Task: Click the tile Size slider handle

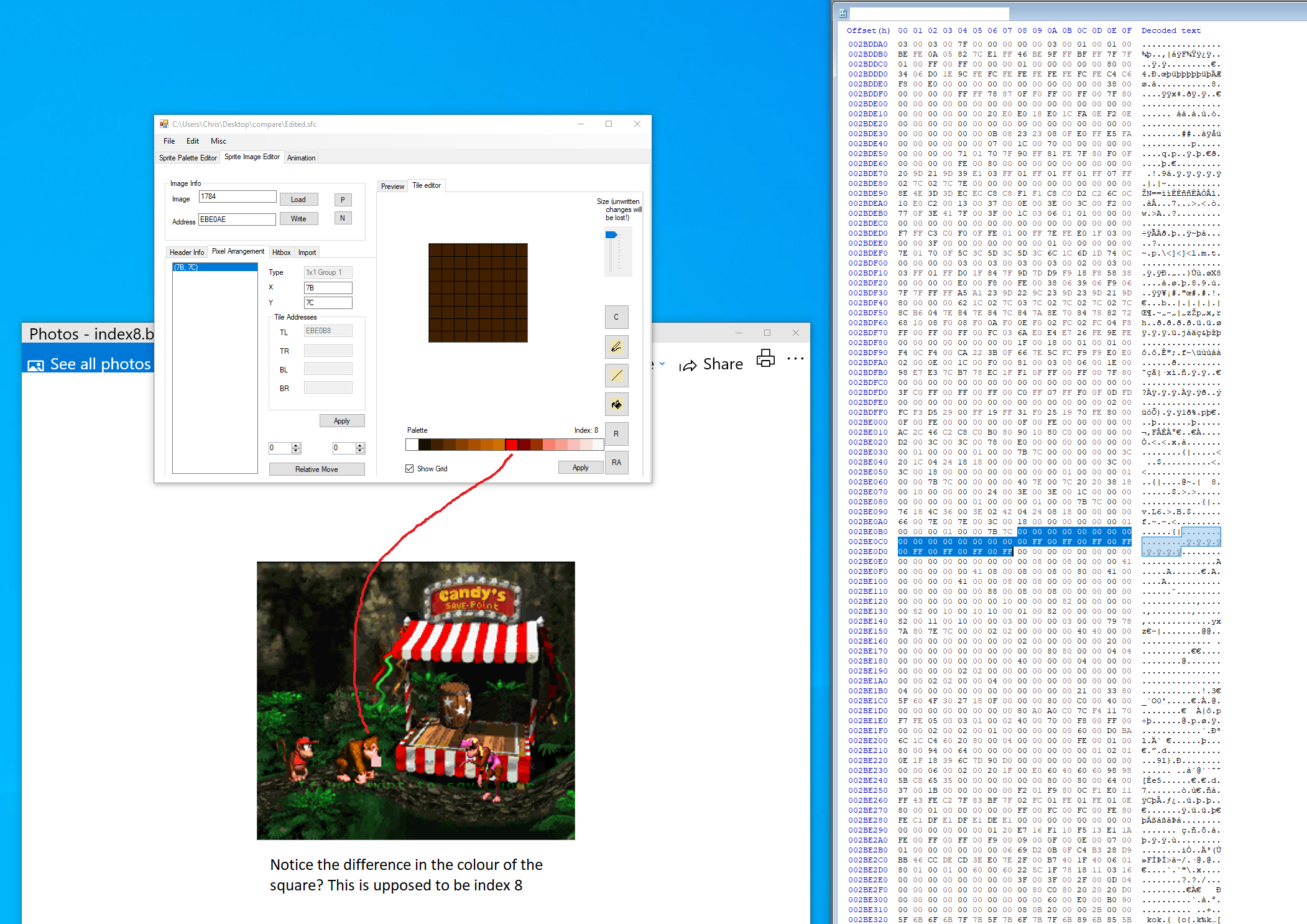Action: (x=611, y=235)
